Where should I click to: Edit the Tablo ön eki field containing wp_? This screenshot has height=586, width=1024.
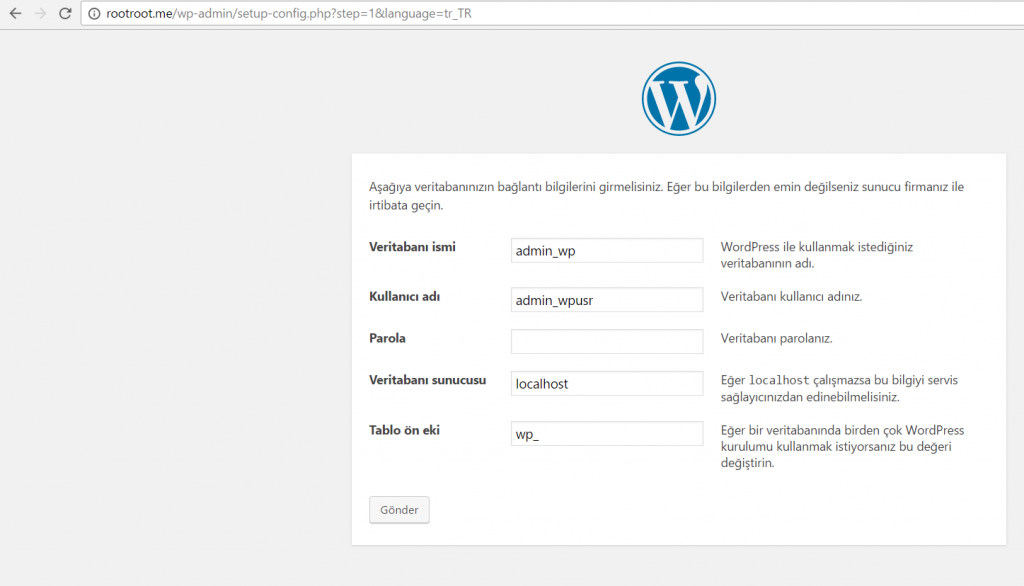pos(607,434)
